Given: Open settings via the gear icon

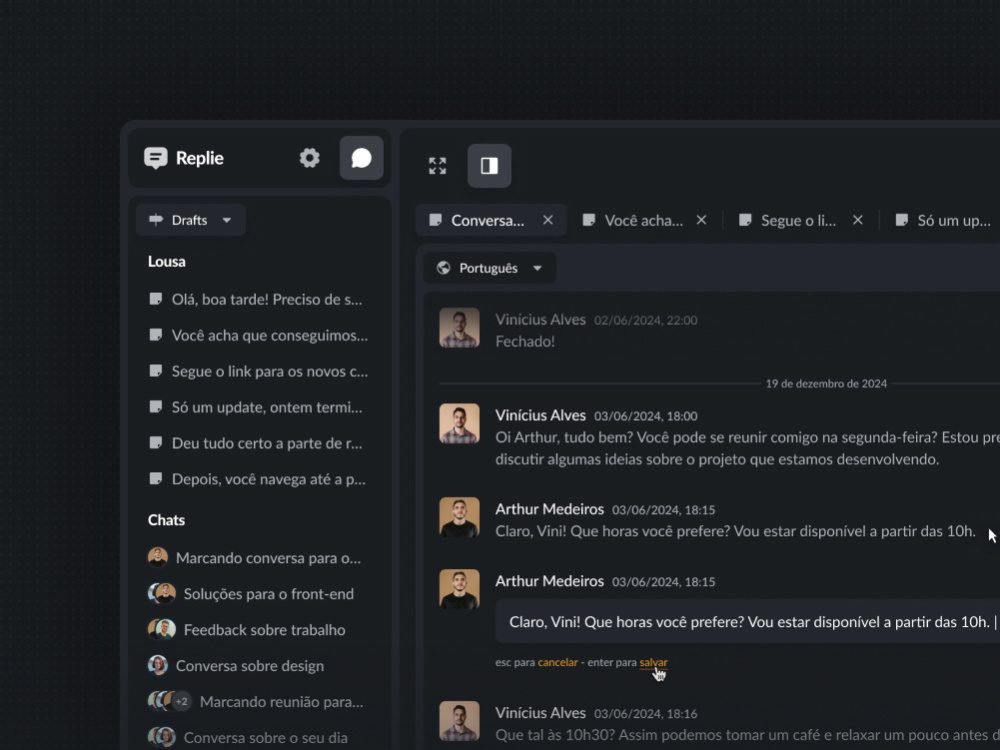Looking at the screenshot, I should [309, 158].
